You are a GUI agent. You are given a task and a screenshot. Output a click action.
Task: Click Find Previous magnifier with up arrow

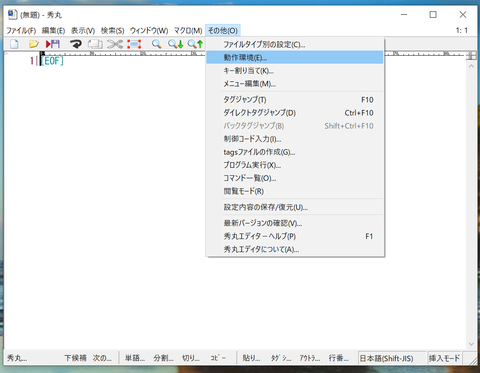[195, 44]
